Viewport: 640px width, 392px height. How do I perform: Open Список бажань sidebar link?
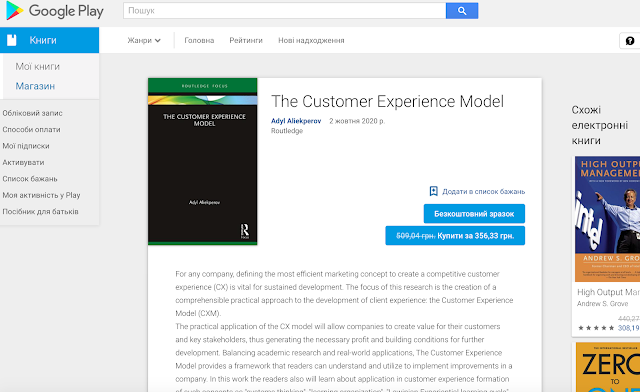pyautogui.click(x=30, y=179)
